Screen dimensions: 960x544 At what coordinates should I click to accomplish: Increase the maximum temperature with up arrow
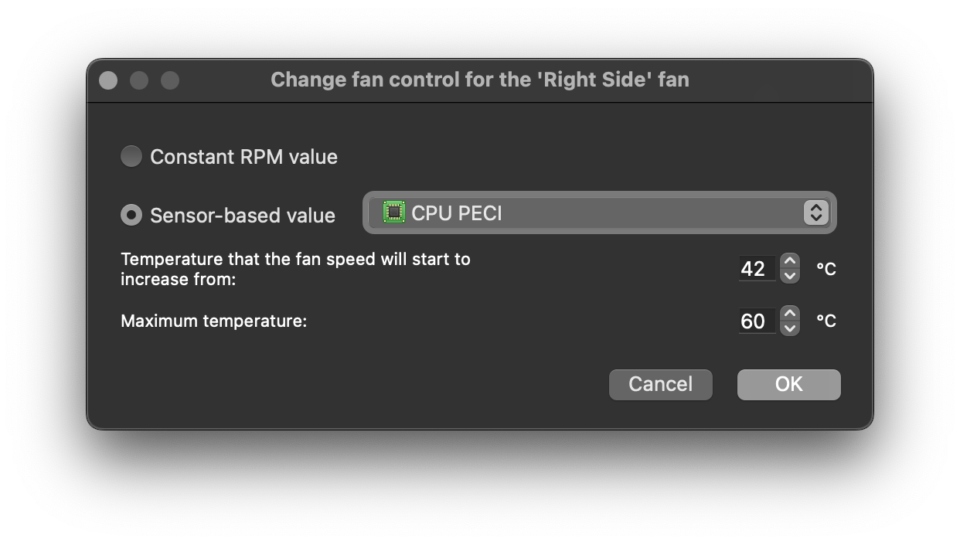click(x=790, y=313)
